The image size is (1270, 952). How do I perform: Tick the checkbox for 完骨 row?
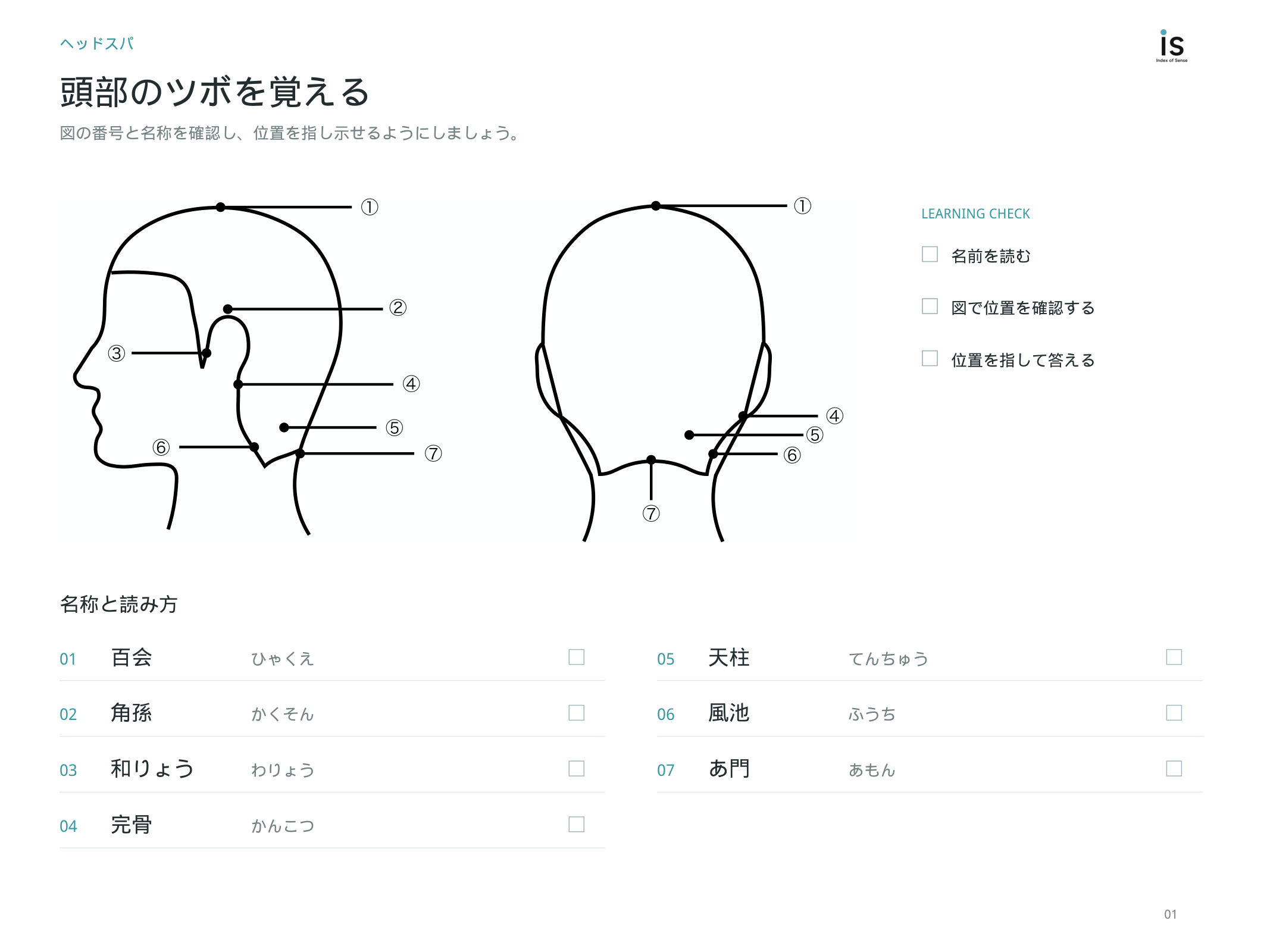[x=576, y=824]
